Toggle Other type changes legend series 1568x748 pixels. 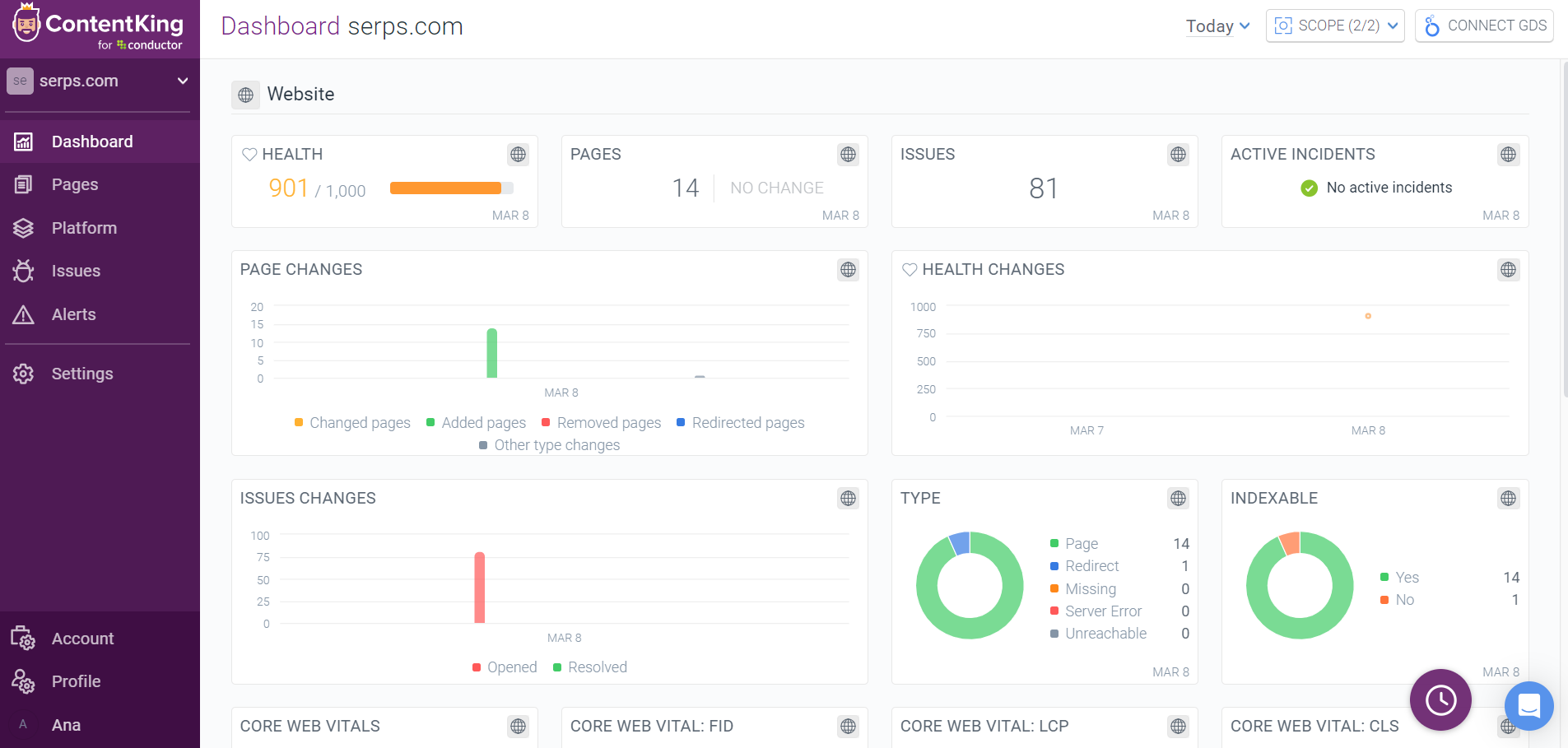pyautogui.click(x=549, y=444)
